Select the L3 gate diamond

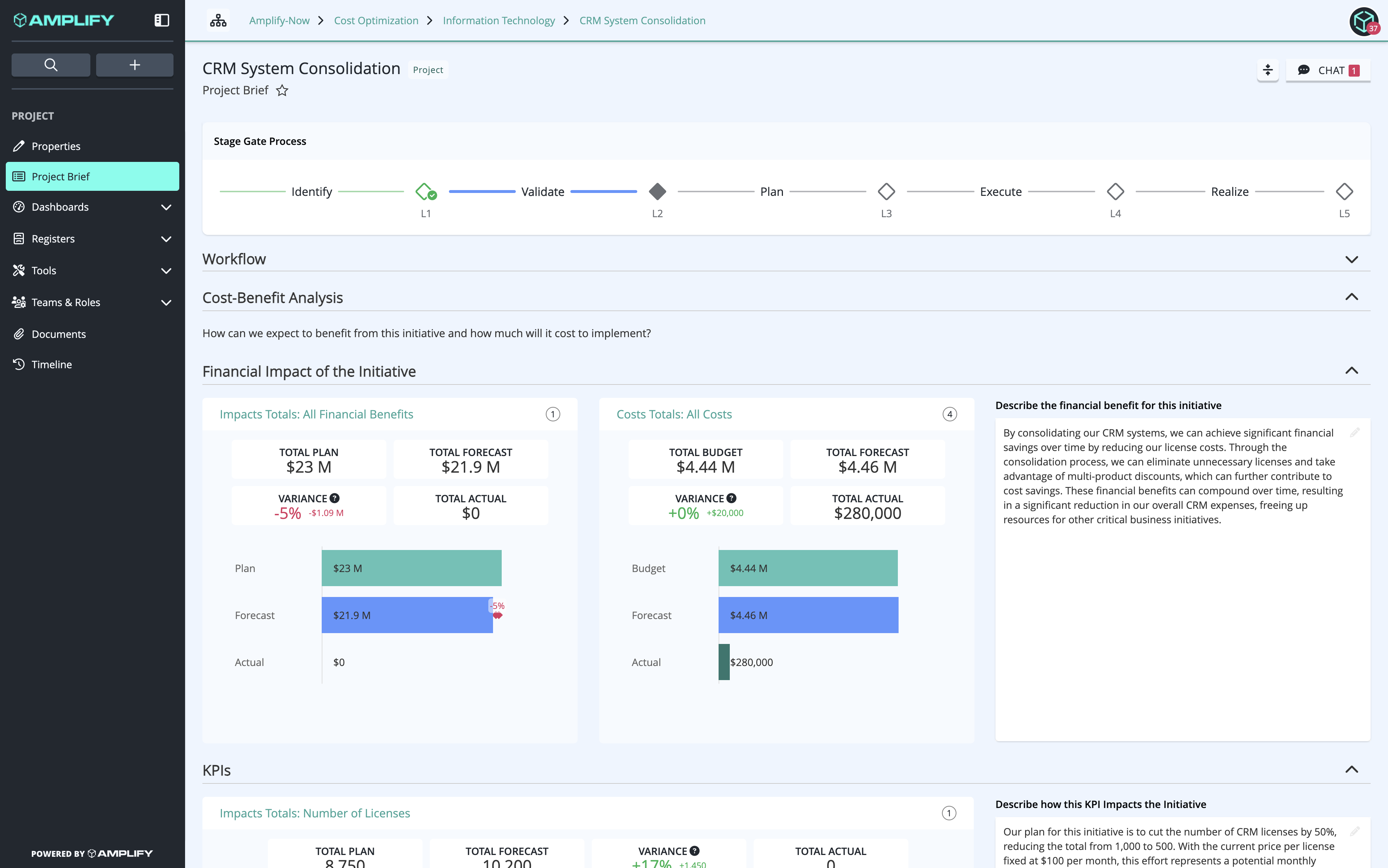886,191
